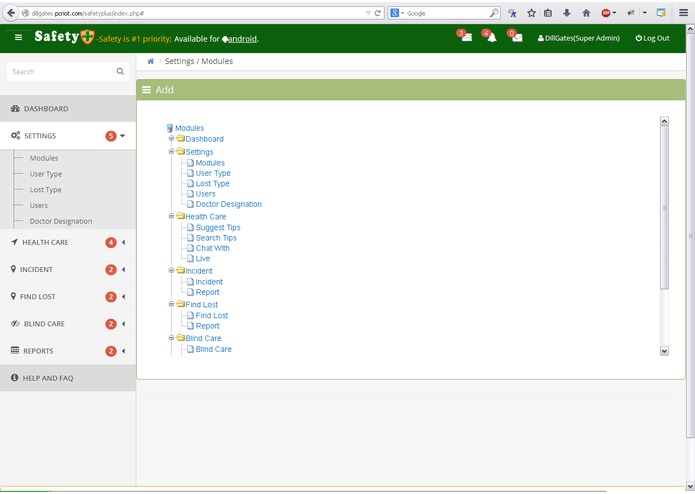Collapse the Blind Care tree node toggle
This screenshot has height=494, width=695.
click(x=171, y=337)
